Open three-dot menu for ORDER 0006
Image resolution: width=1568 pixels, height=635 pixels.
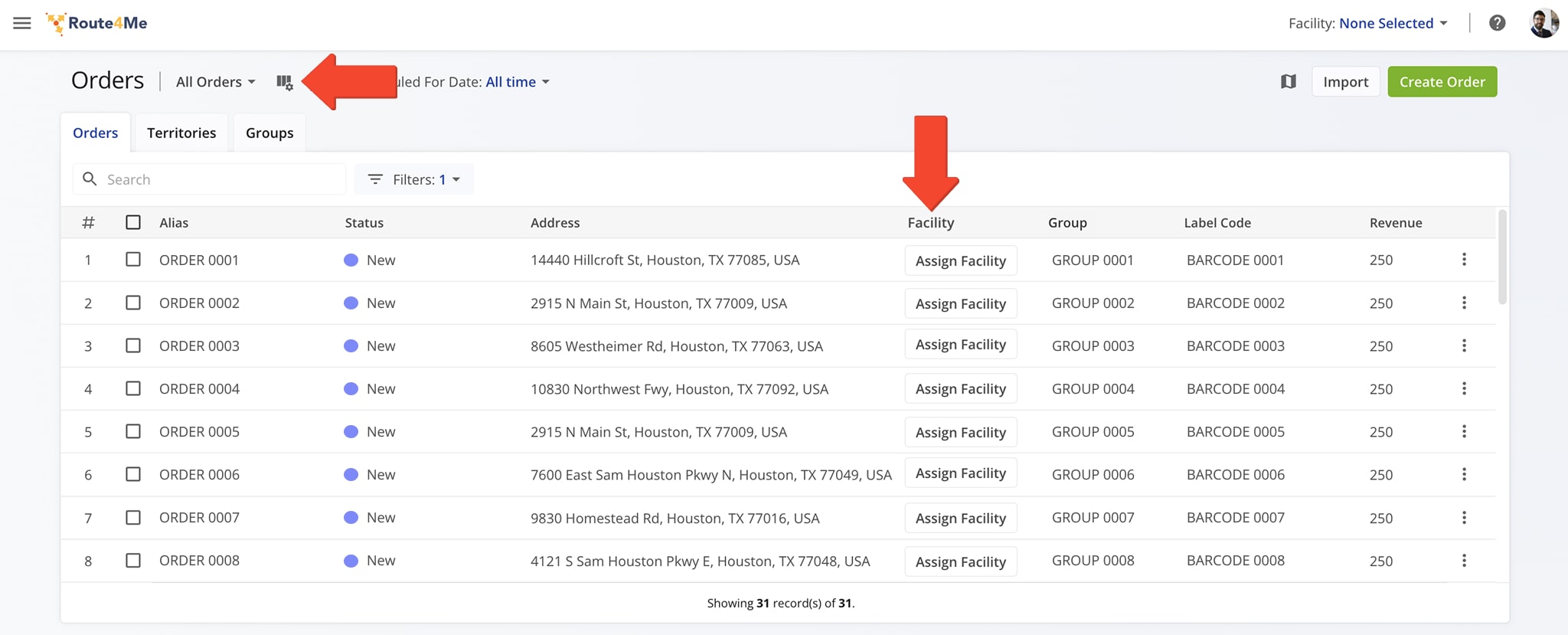pos(1464,474)
